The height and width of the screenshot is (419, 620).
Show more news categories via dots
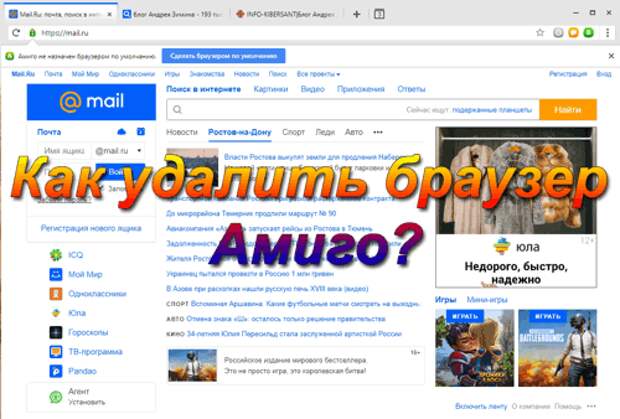378,132
